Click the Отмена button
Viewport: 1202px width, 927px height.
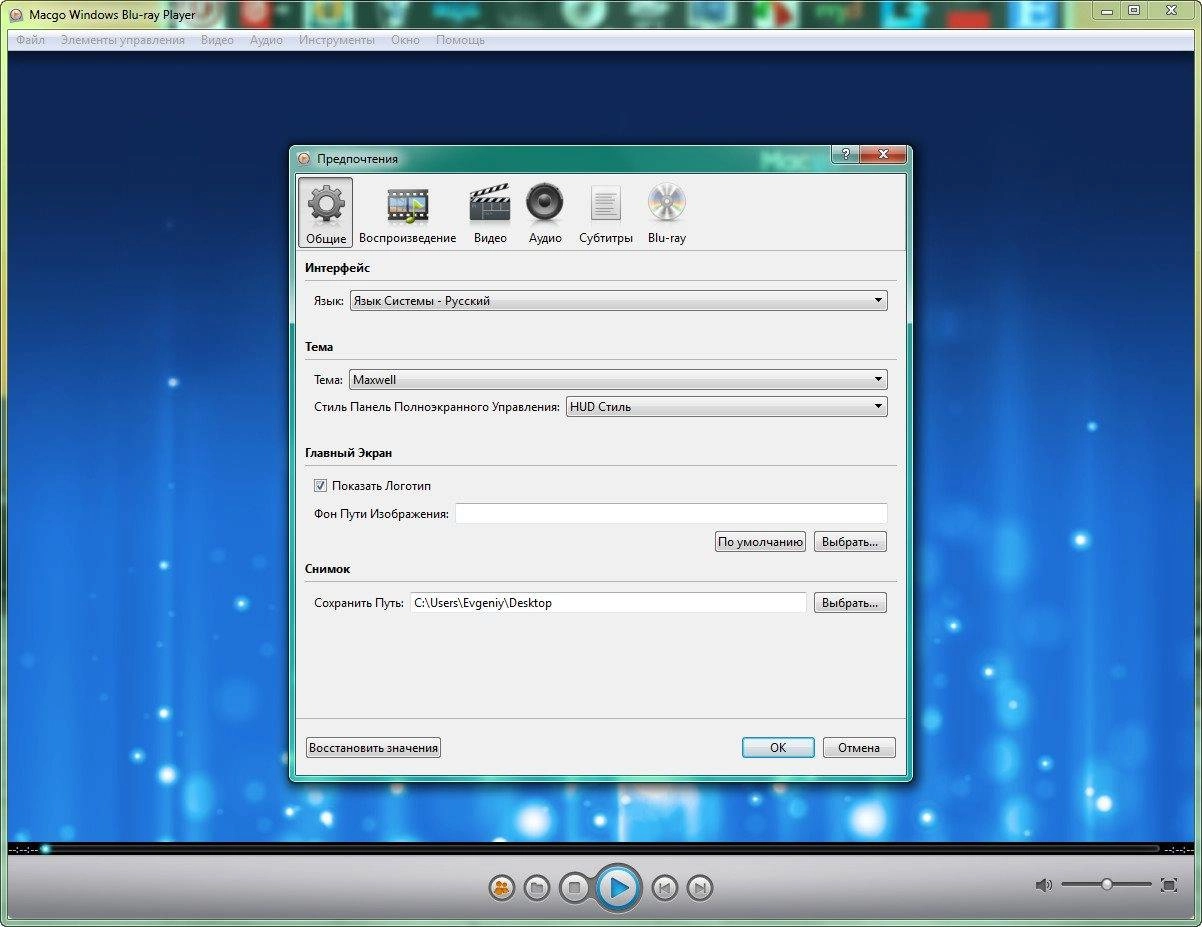point(859,748)
